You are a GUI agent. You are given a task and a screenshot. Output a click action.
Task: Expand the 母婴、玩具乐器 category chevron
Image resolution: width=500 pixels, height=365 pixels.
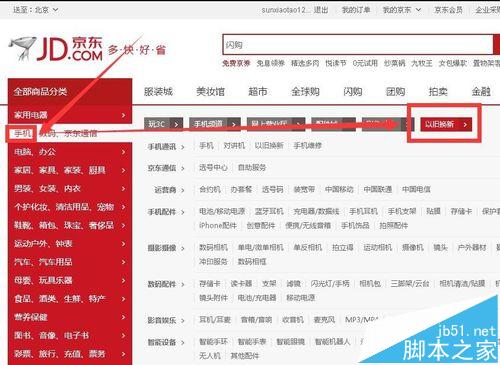tap(123, 280)
